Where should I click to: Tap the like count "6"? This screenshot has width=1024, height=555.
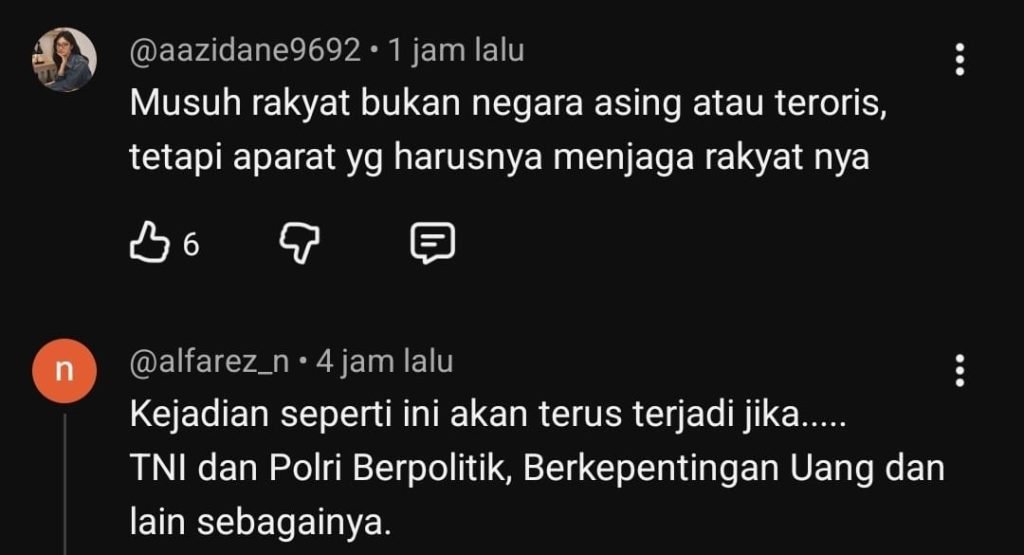point(191,244)
